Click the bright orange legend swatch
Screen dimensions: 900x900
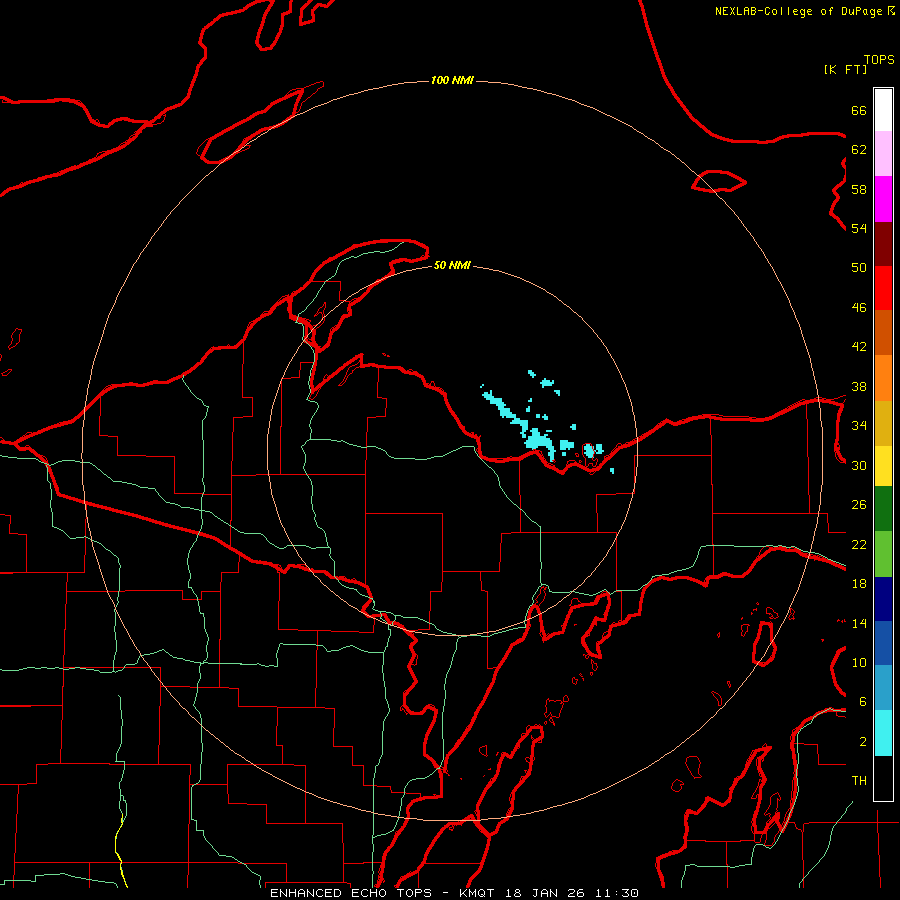coord(883,378)
